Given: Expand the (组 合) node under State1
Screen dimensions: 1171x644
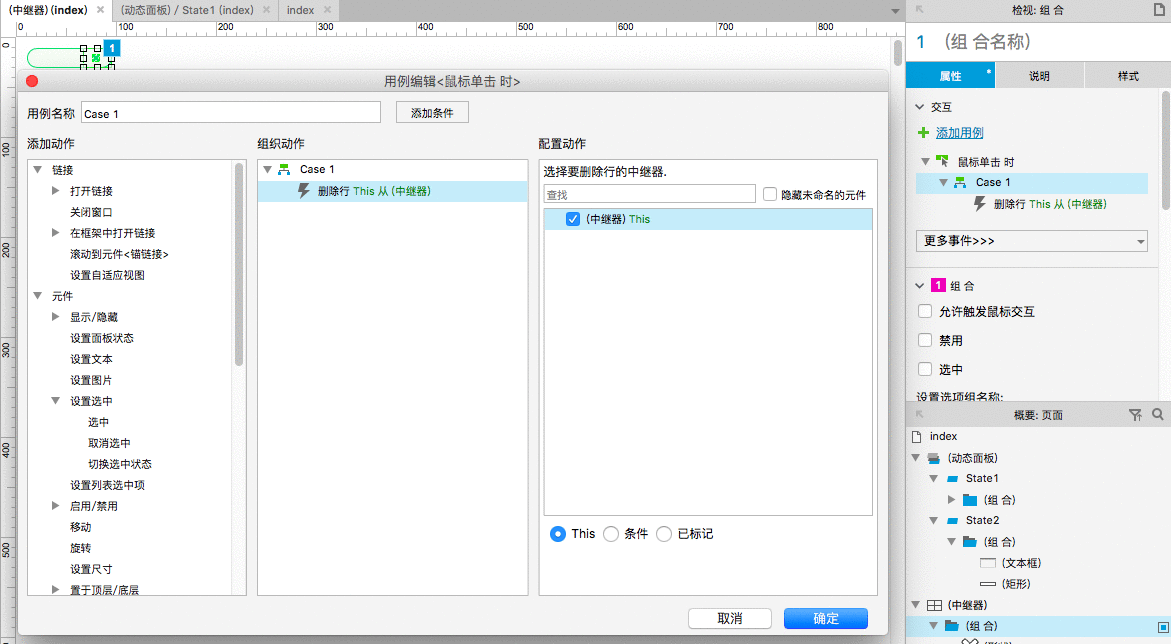Looking at the screenshot, I should 951,499.
